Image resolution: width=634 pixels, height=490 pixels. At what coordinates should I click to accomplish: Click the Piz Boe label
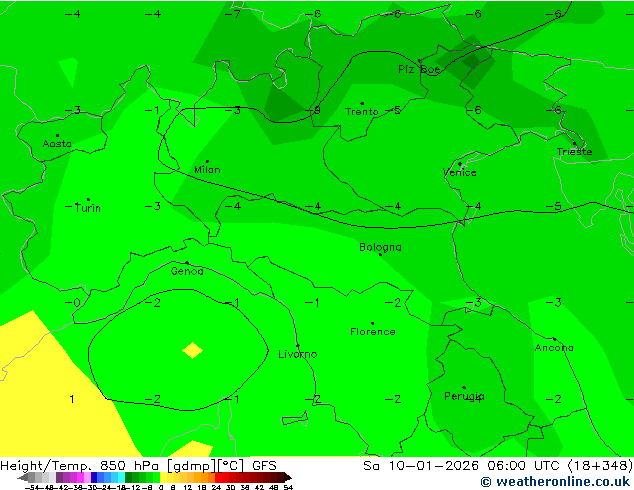click(x=419, y=70)
